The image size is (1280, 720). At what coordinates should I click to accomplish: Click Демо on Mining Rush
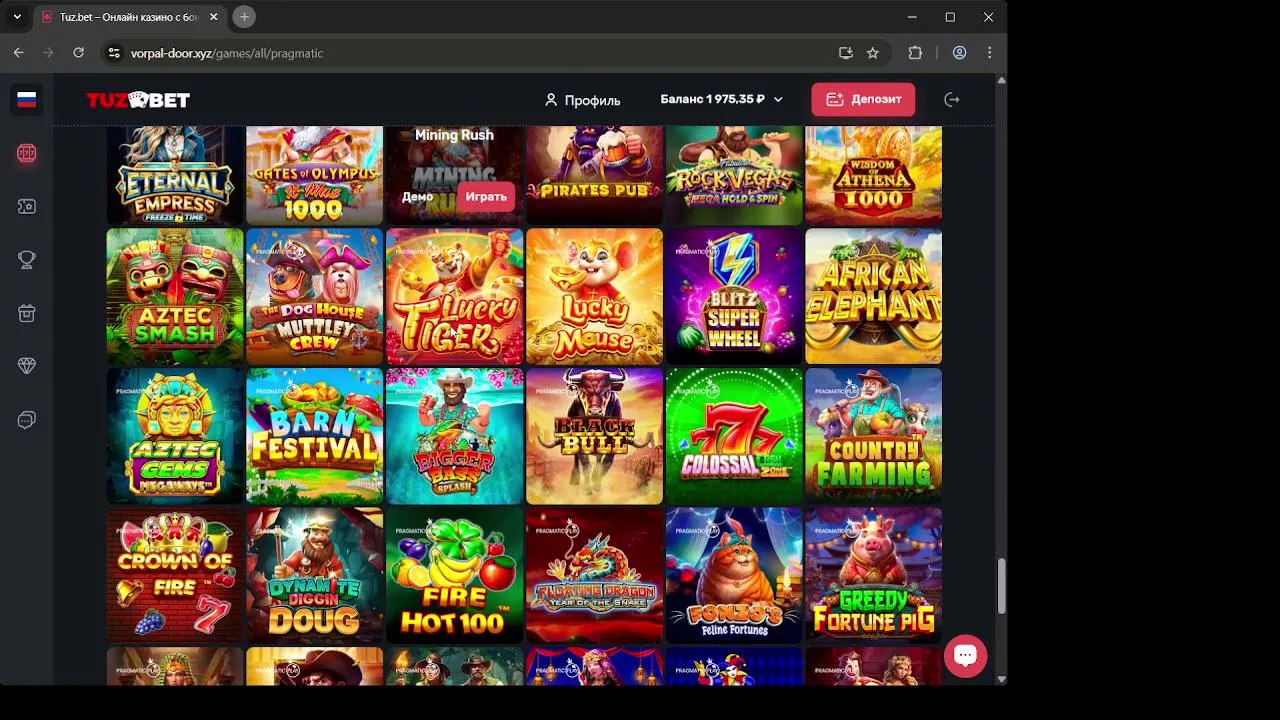[x=417, y=196]
